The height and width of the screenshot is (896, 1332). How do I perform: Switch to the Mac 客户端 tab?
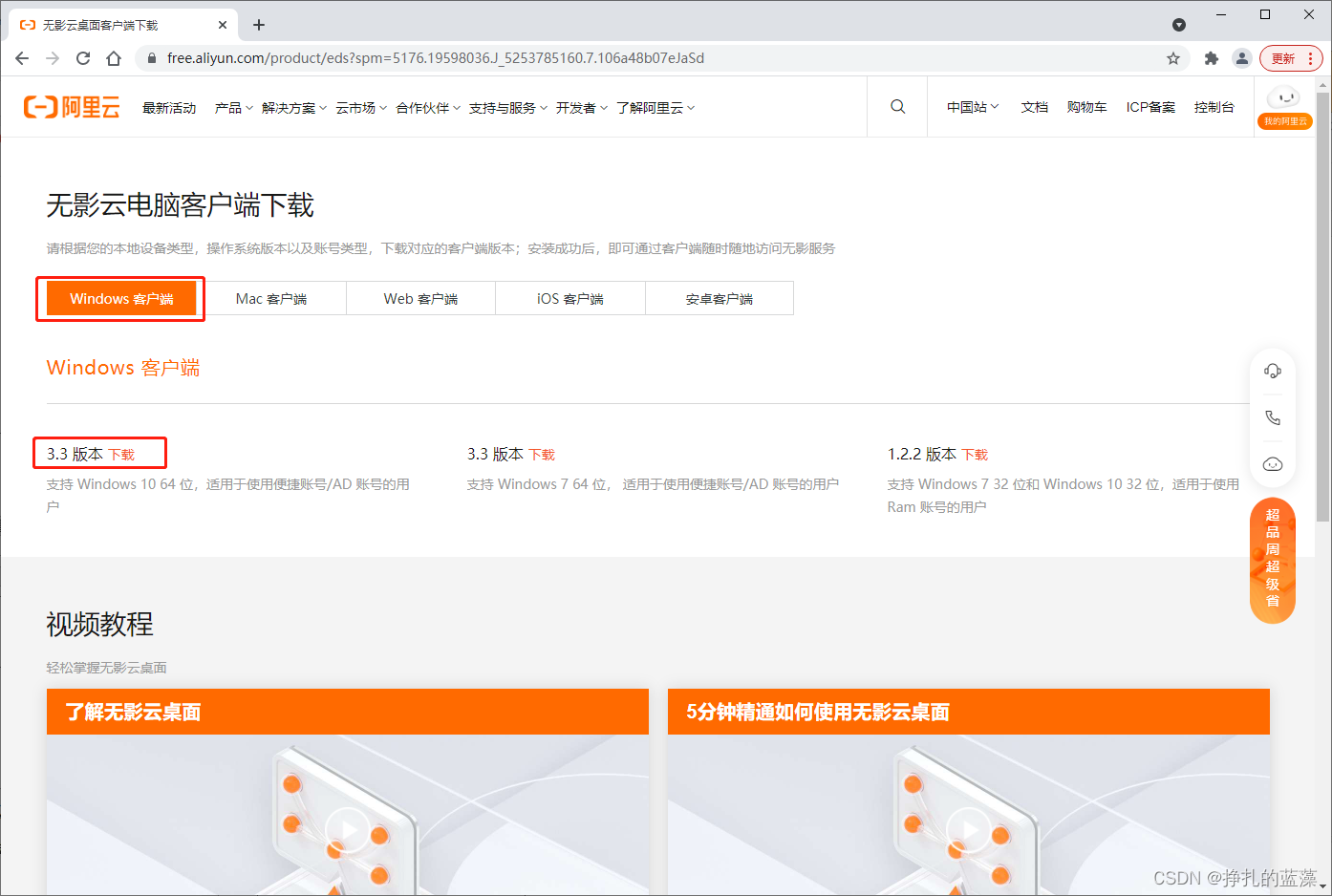pyautogui.click(x=275, y=298)
